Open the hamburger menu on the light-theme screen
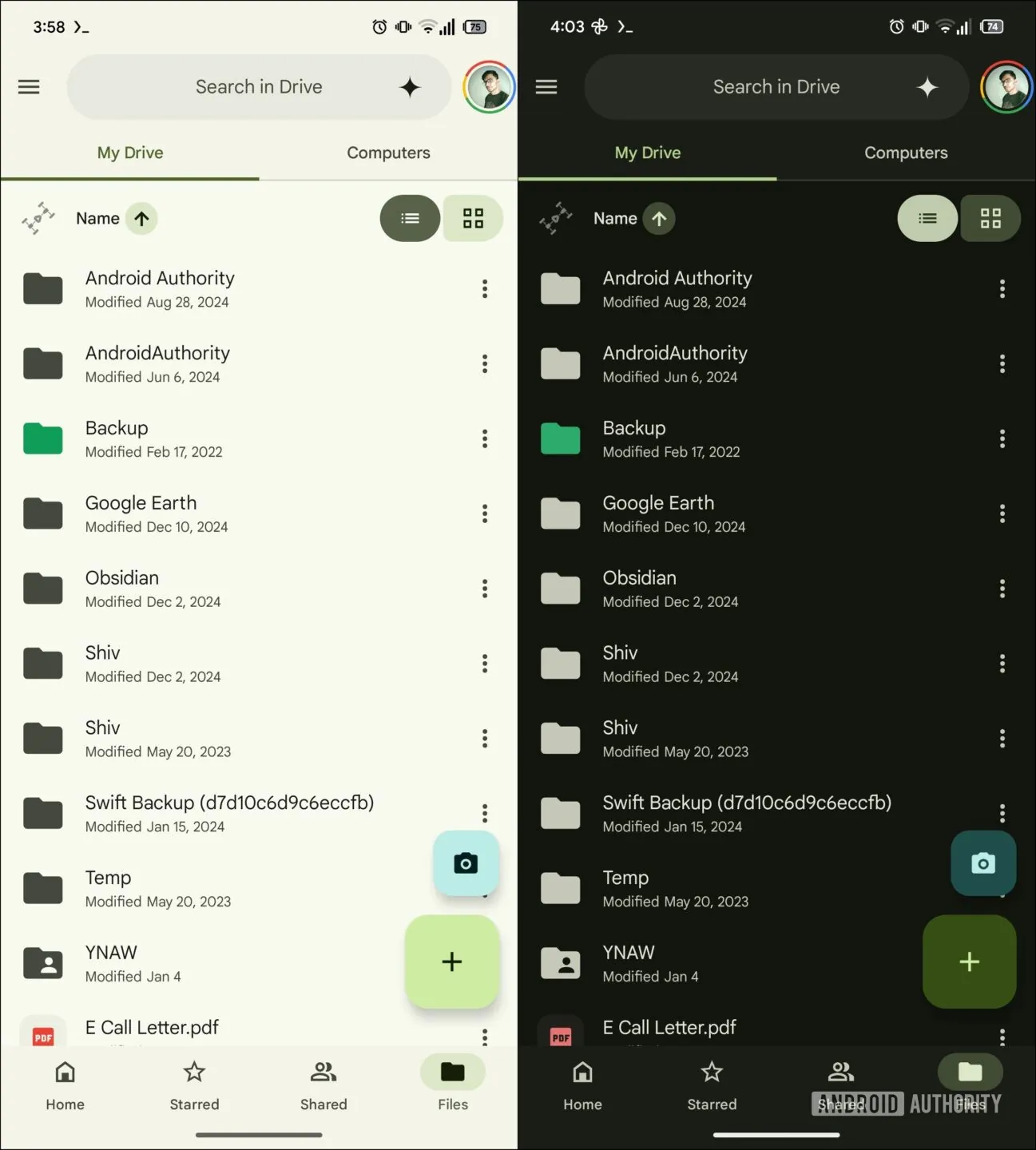The height and width of the screenshot is (1150, 1036). 29,86
